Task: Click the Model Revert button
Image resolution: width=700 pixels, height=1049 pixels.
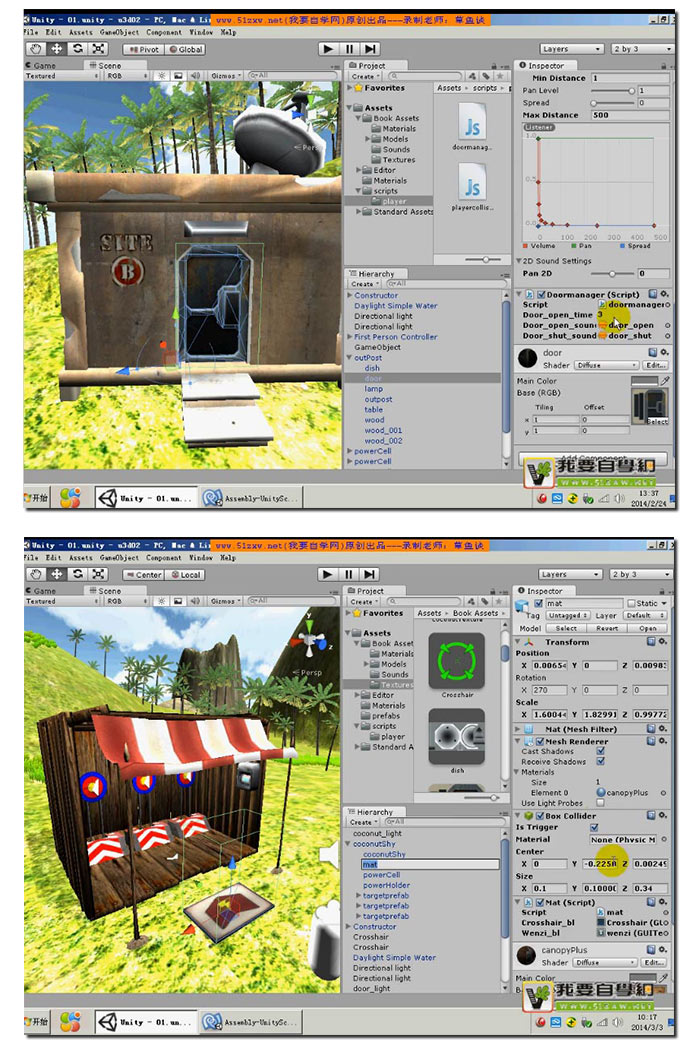Action: 606,628
